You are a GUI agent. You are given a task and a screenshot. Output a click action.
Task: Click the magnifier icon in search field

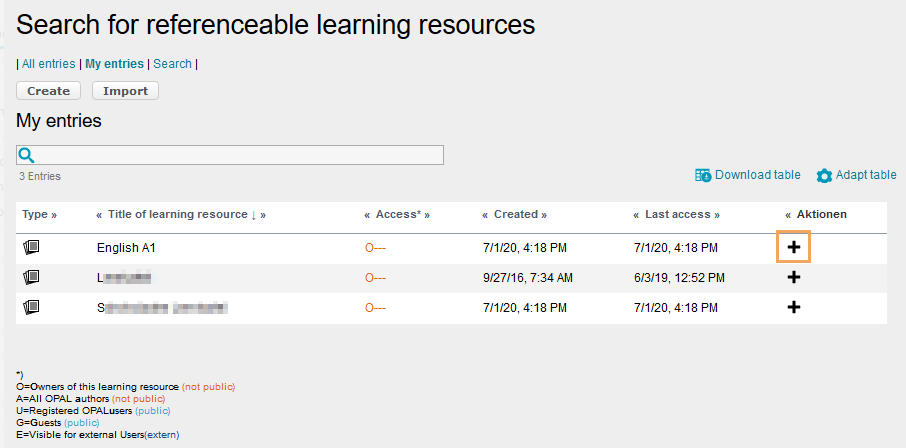point(27,155)
